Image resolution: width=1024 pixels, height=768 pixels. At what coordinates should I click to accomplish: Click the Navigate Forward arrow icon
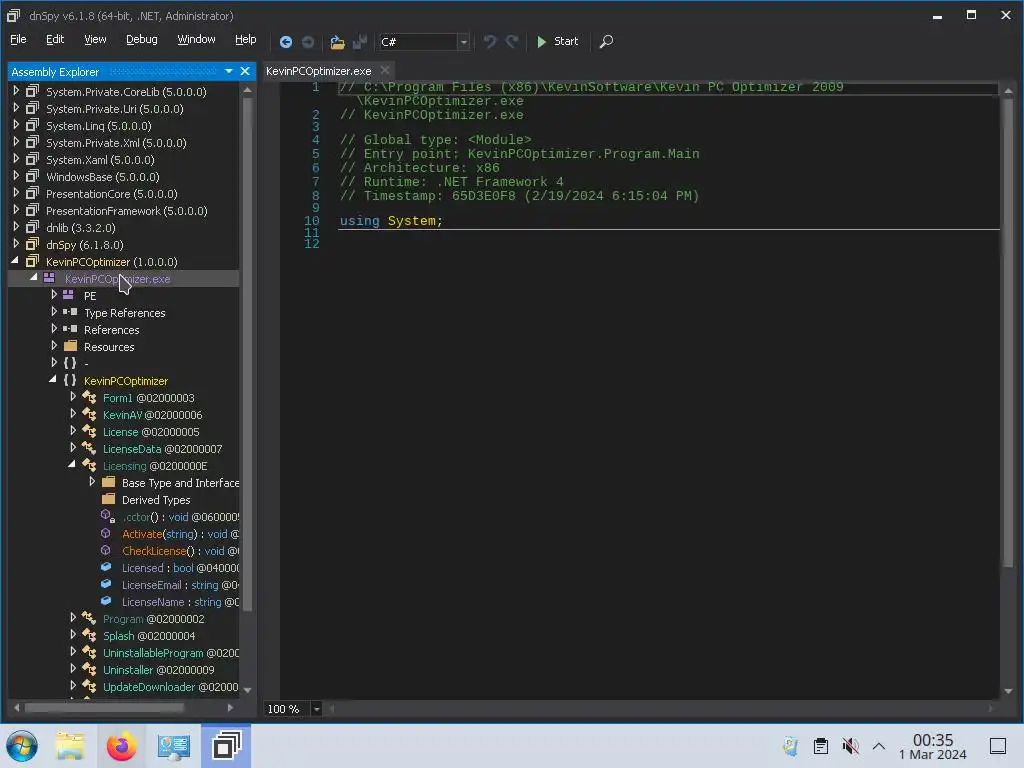pos(308,42)
